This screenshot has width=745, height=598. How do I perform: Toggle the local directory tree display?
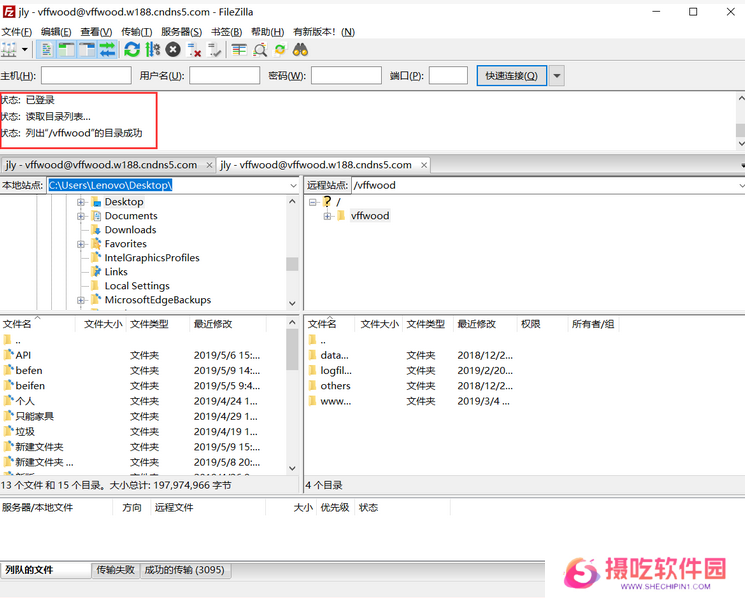(66, 49)
